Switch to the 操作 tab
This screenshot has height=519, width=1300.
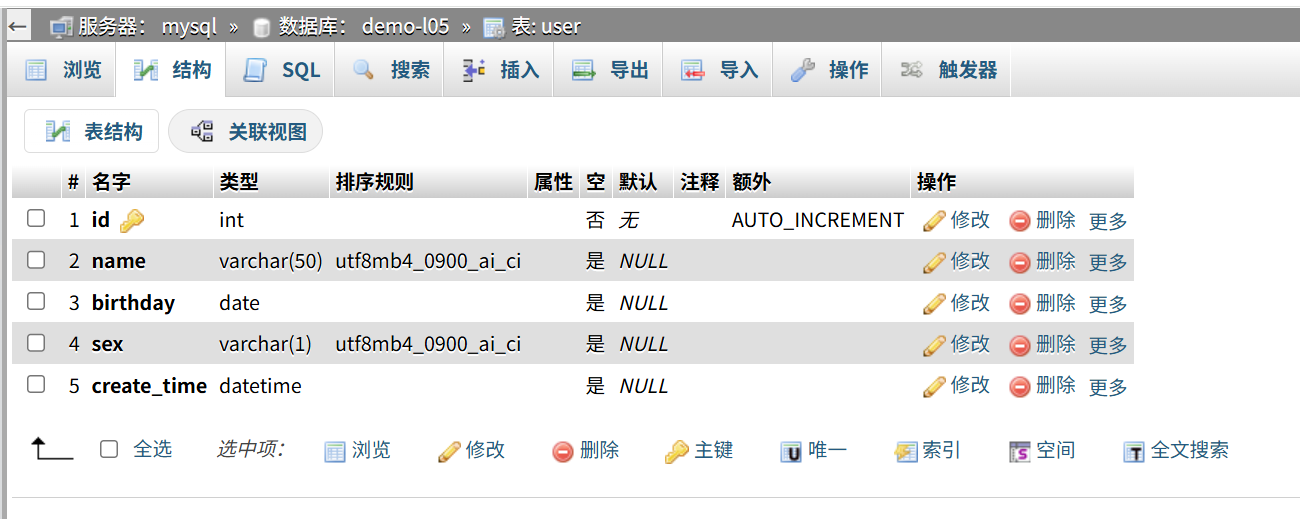click(828, 70)
